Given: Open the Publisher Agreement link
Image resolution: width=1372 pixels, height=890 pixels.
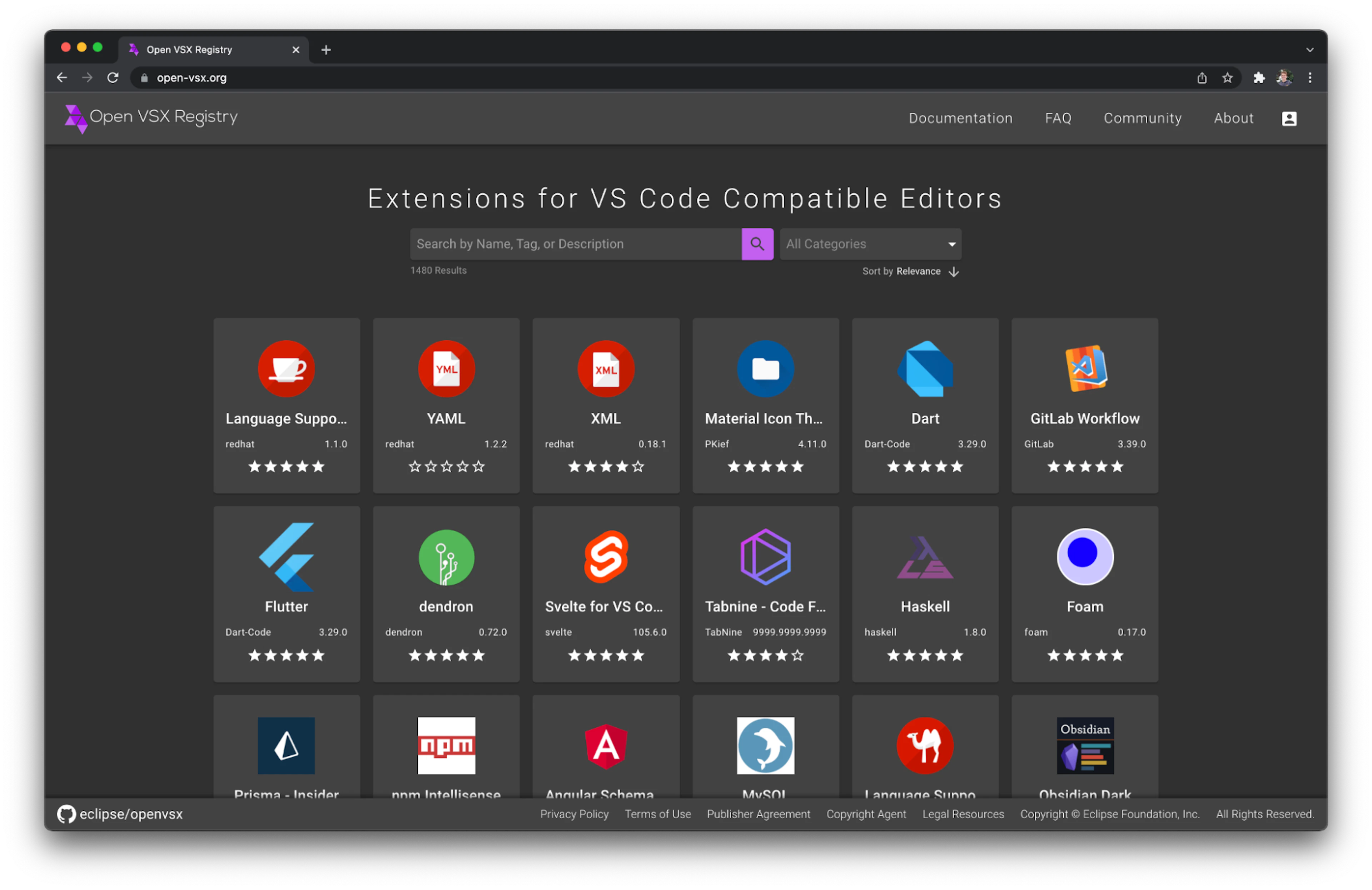Looking at the screenshot, I should pyautogui.click(x=759, y=814).
